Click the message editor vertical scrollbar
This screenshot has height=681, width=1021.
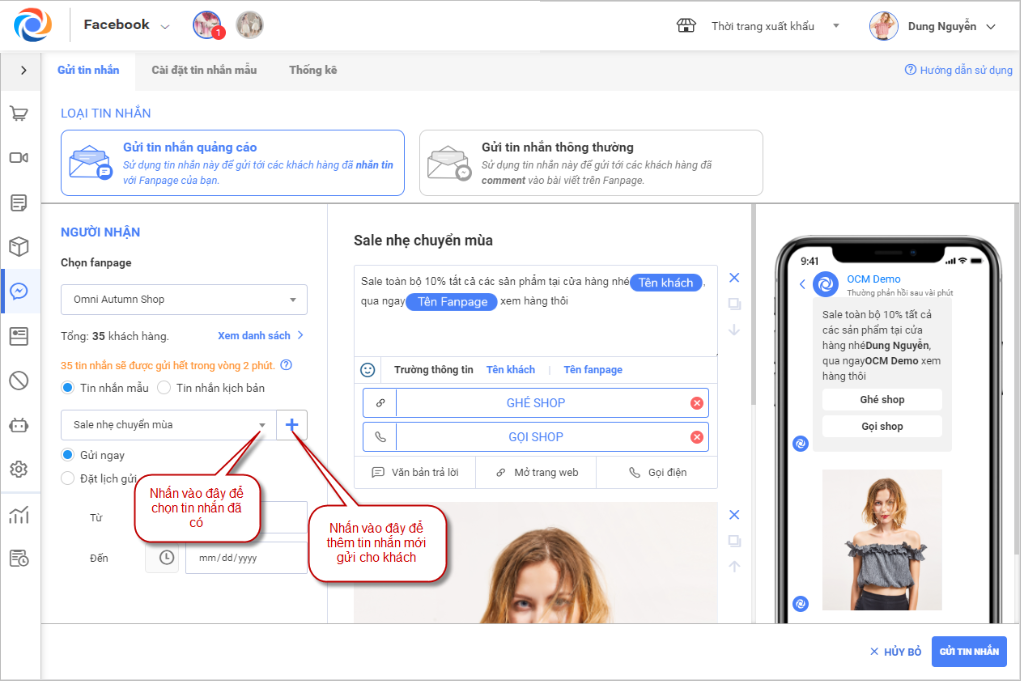[753, 306]
